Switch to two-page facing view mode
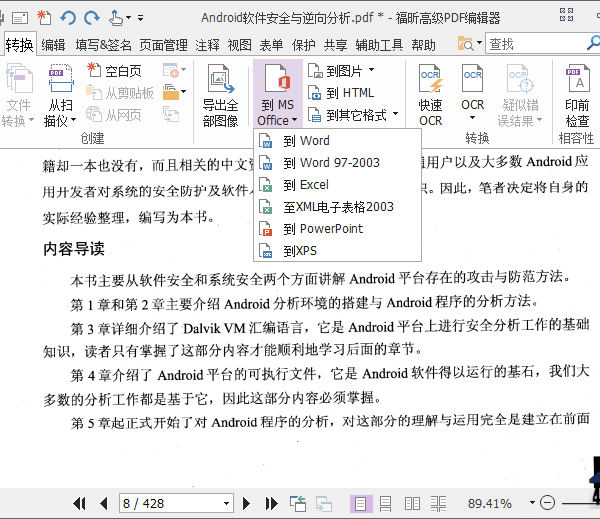The image size is (600, 519). (411, 503)
